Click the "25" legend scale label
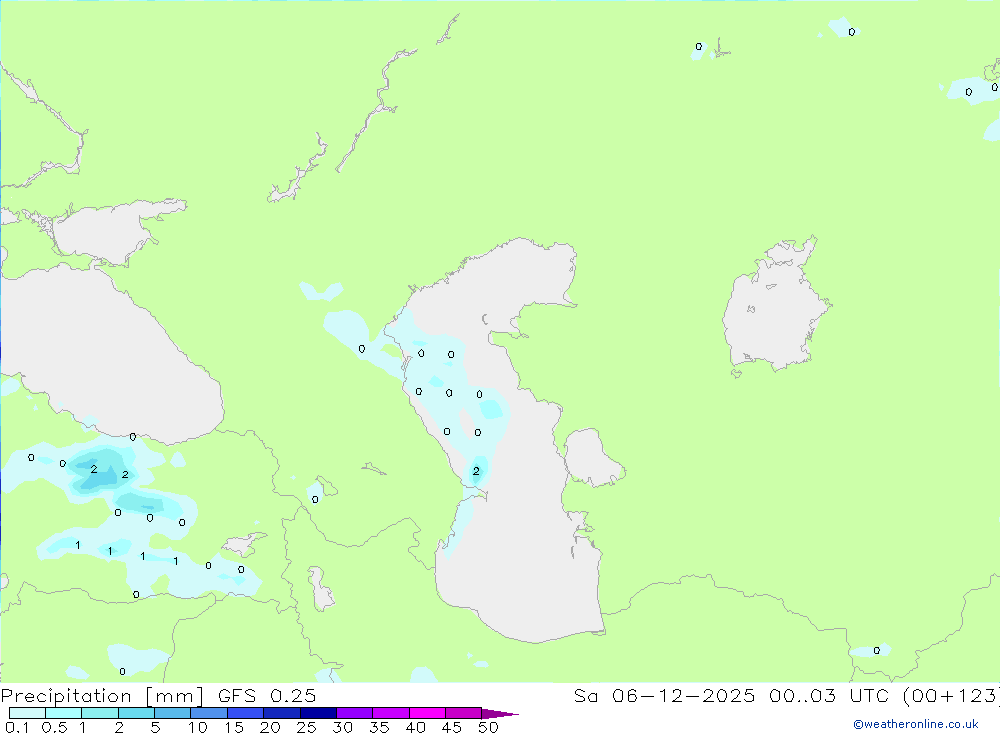Viewport: 1000px width, 733px height. click(x=306, y=727)
